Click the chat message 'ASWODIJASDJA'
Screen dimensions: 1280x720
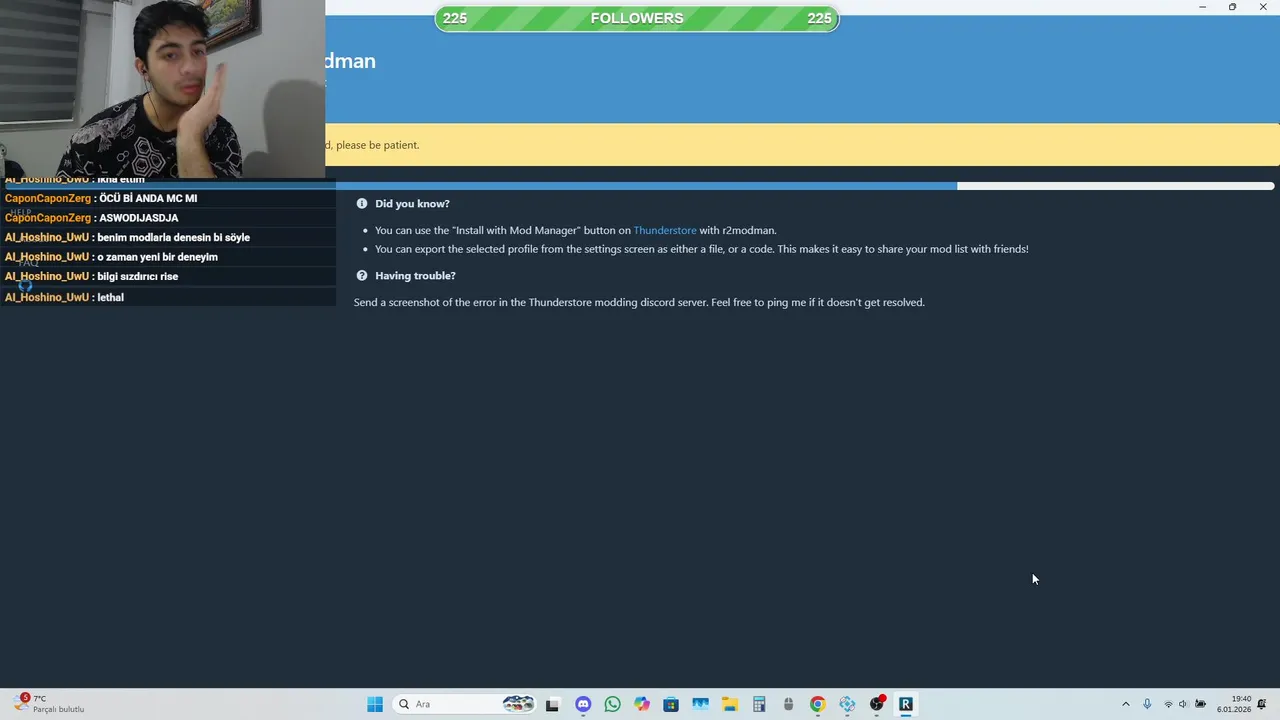click(138, 218)
